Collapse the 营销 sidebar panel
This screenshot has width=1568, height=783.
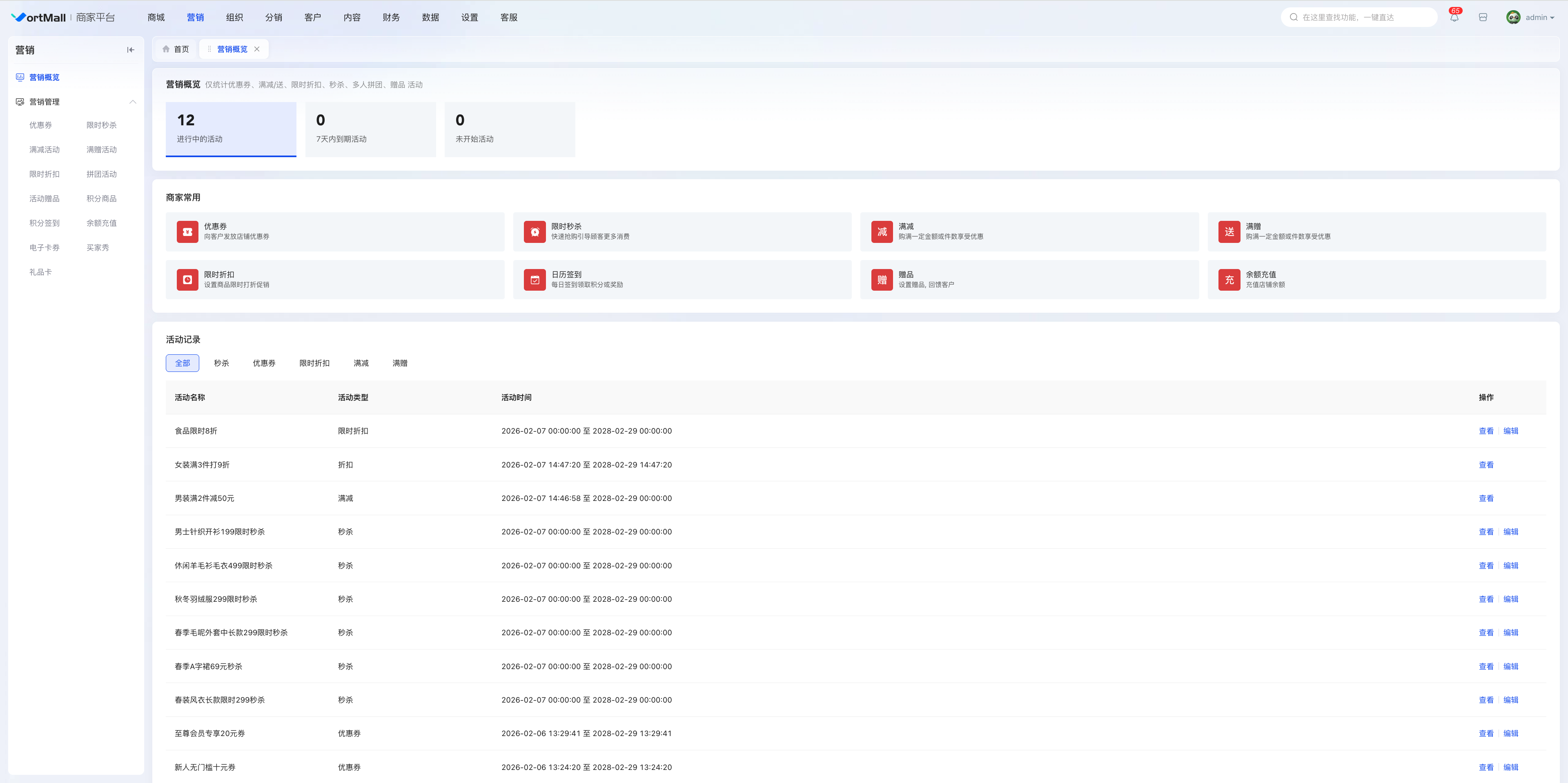130,50
